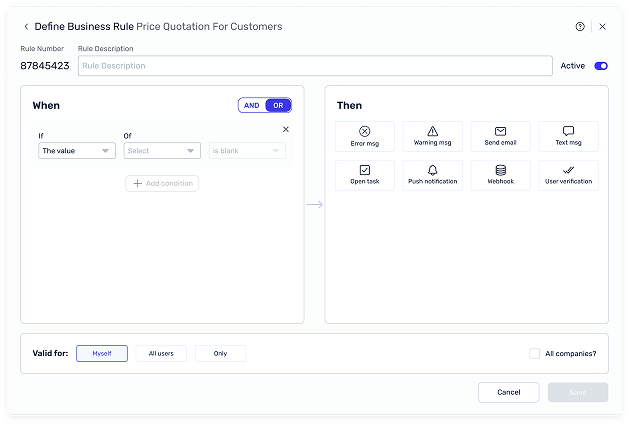Viewport: 629px width, 425px height.
Task: Click into the Rule Description field
Action: (x=315, y=66)
